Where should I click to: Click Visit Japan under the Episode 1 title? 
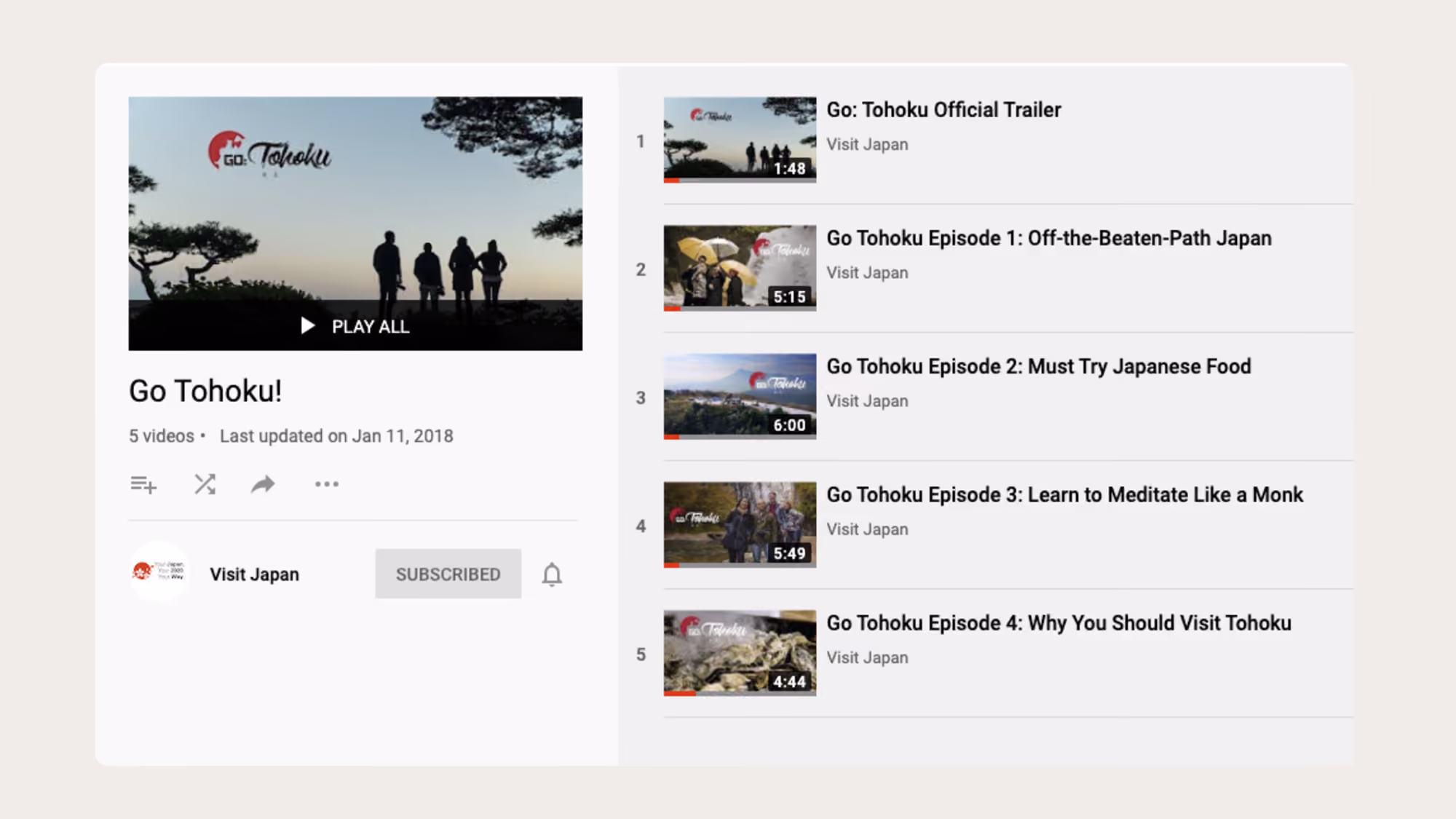click(x=867, y=272)
